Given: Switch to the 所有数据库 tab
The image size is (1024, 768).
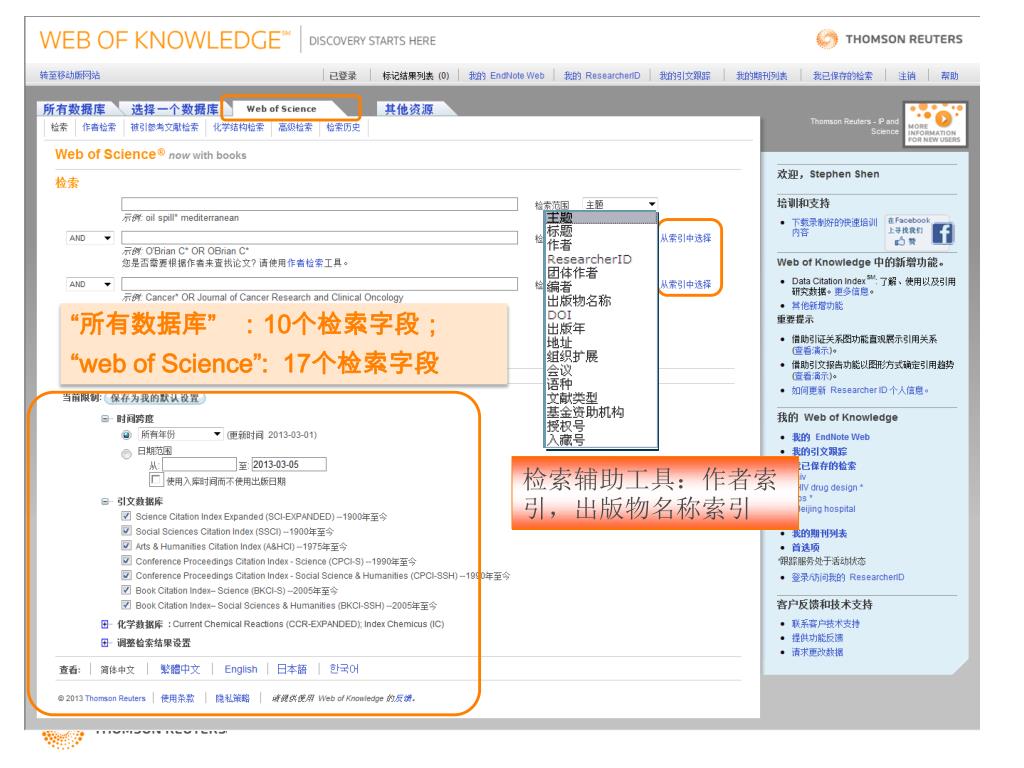Looking at the screenshot, I should (x=74, y=109).
